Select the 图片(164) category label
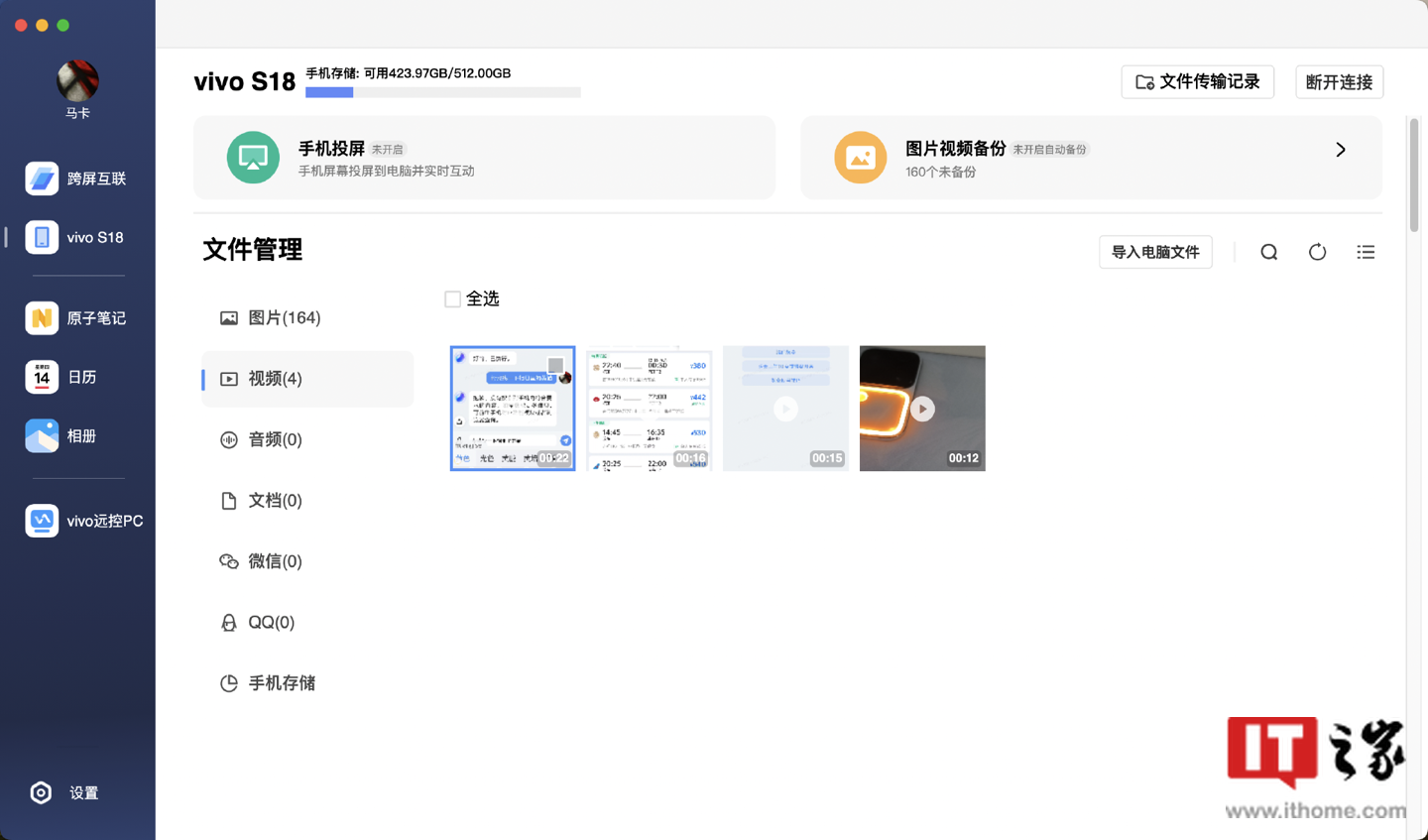The width and height of the screenshot is (1428, 840). pos(285,318)
